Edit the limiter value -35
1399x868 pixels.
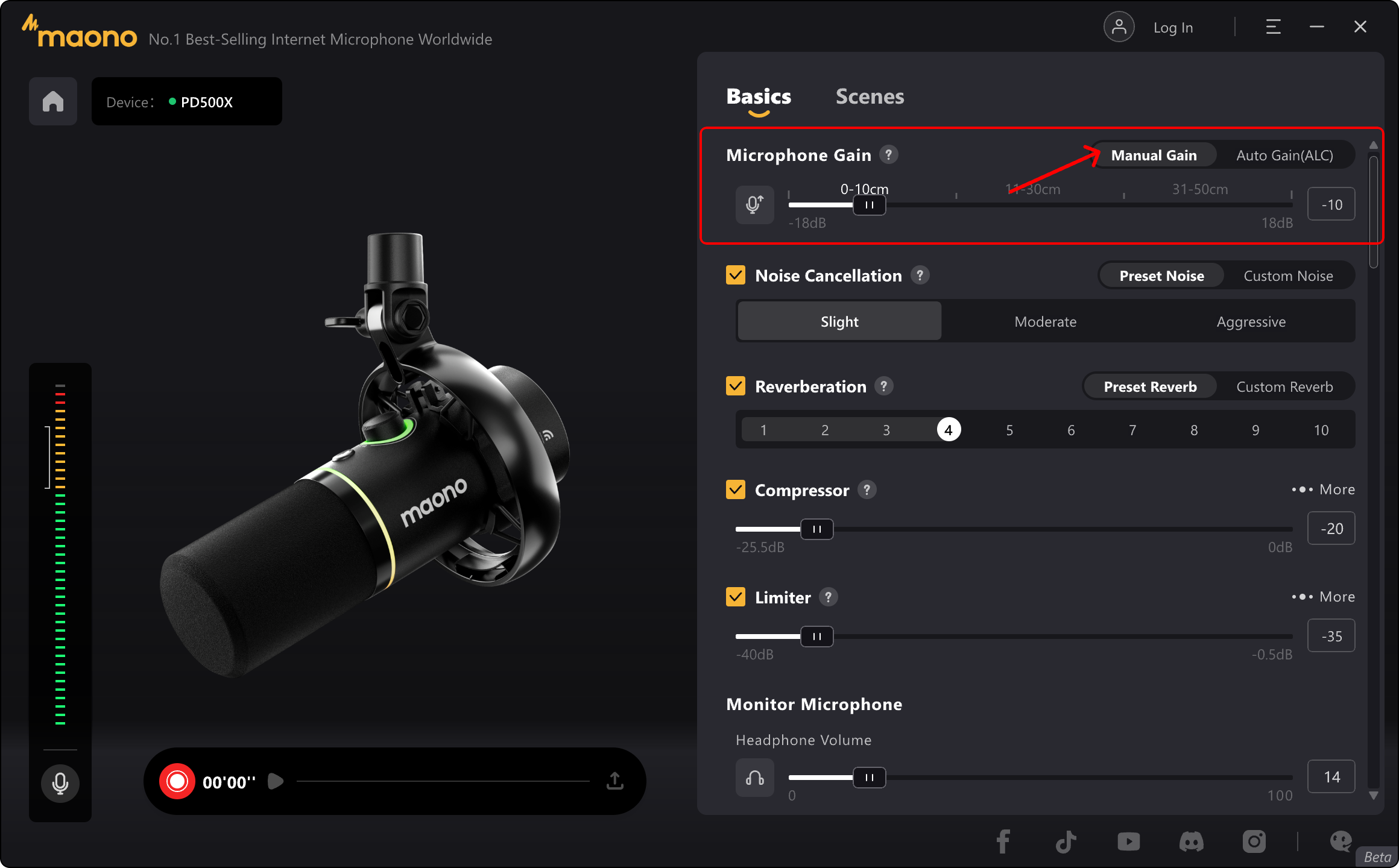tap(1331, 636)
